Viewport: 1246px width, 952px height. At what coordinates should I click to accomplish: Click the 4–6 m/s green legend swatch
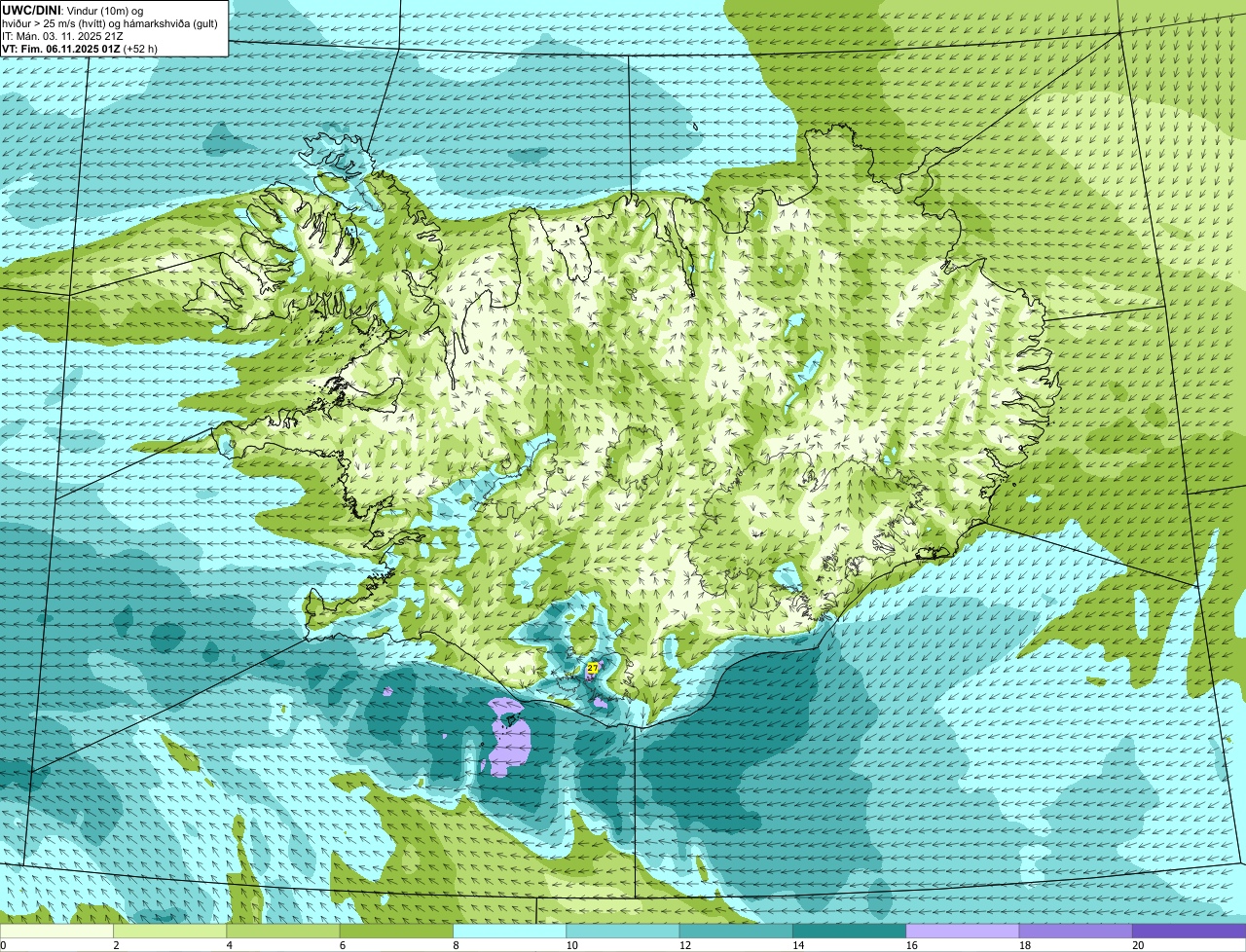click(283, 931)
